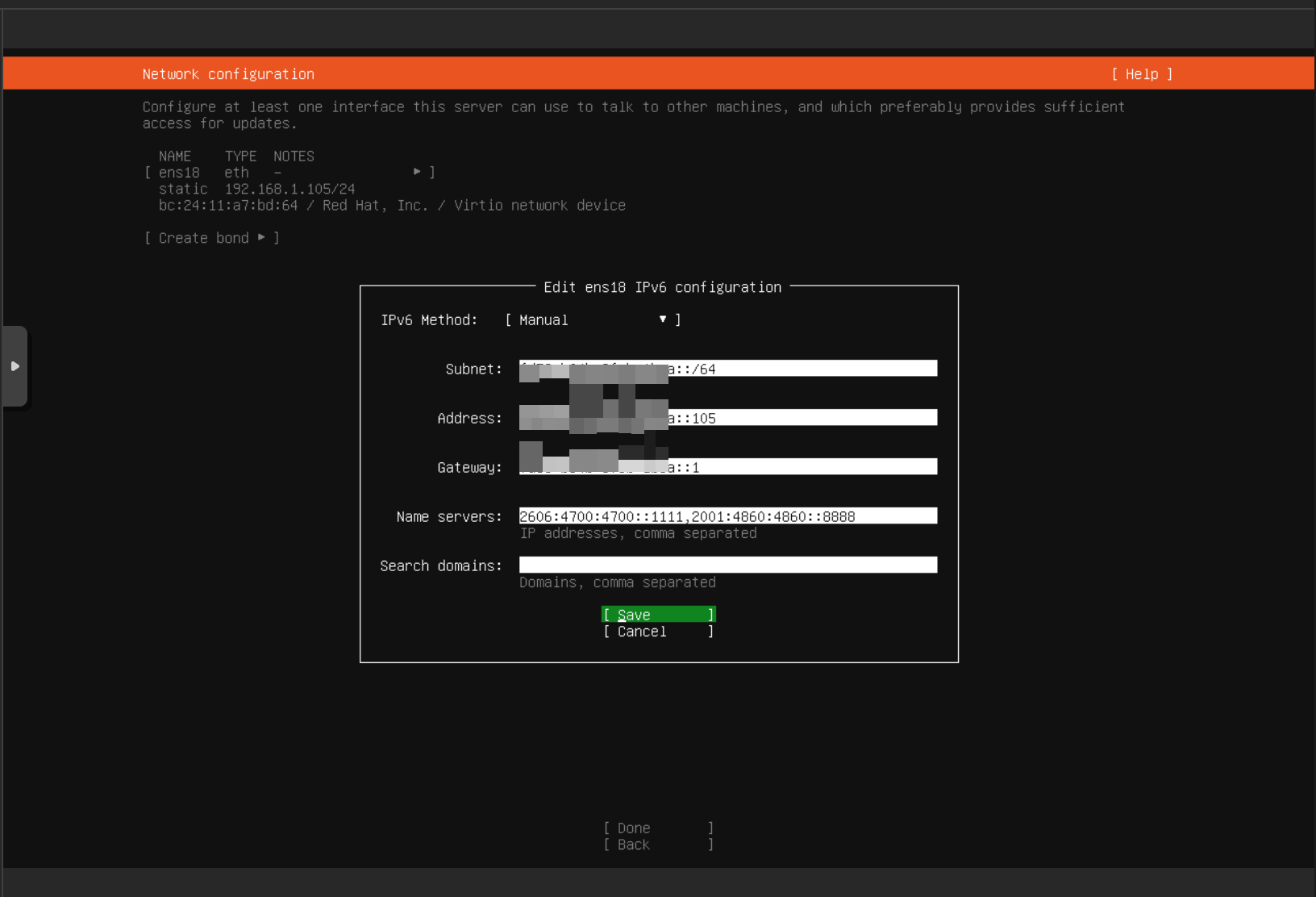Click the ens18 MAC address device line
Viewport: 1316px width, 897px height.
[391, 206]
